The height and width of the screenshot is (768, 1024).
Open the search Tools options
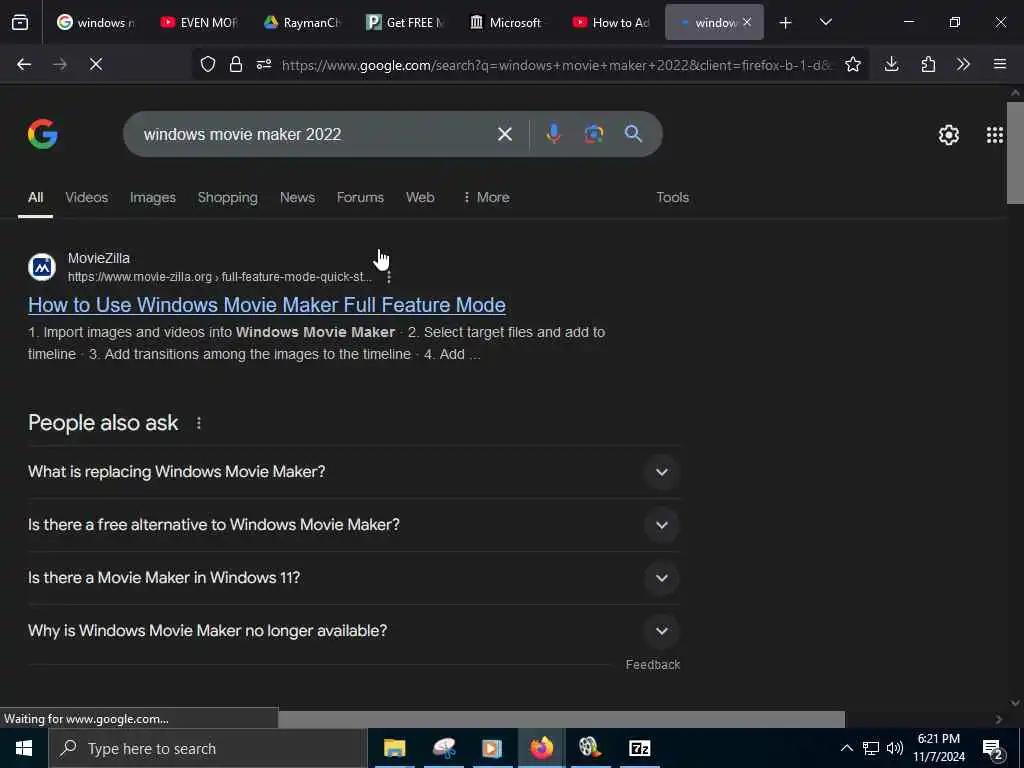click(x=672, y=197)
